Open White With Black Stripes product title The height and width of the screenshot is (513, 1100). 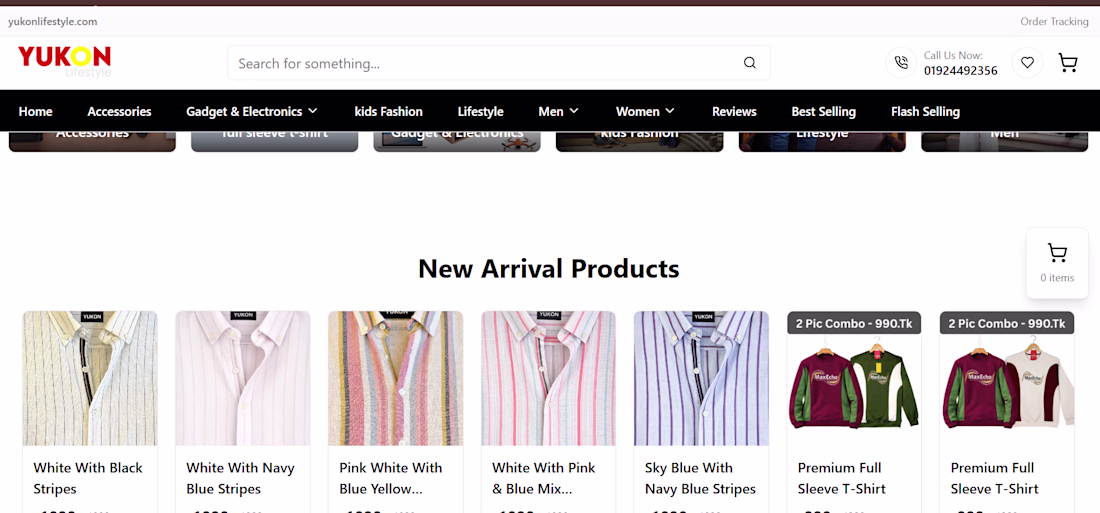pyautogui.click(x=88, y=478)
